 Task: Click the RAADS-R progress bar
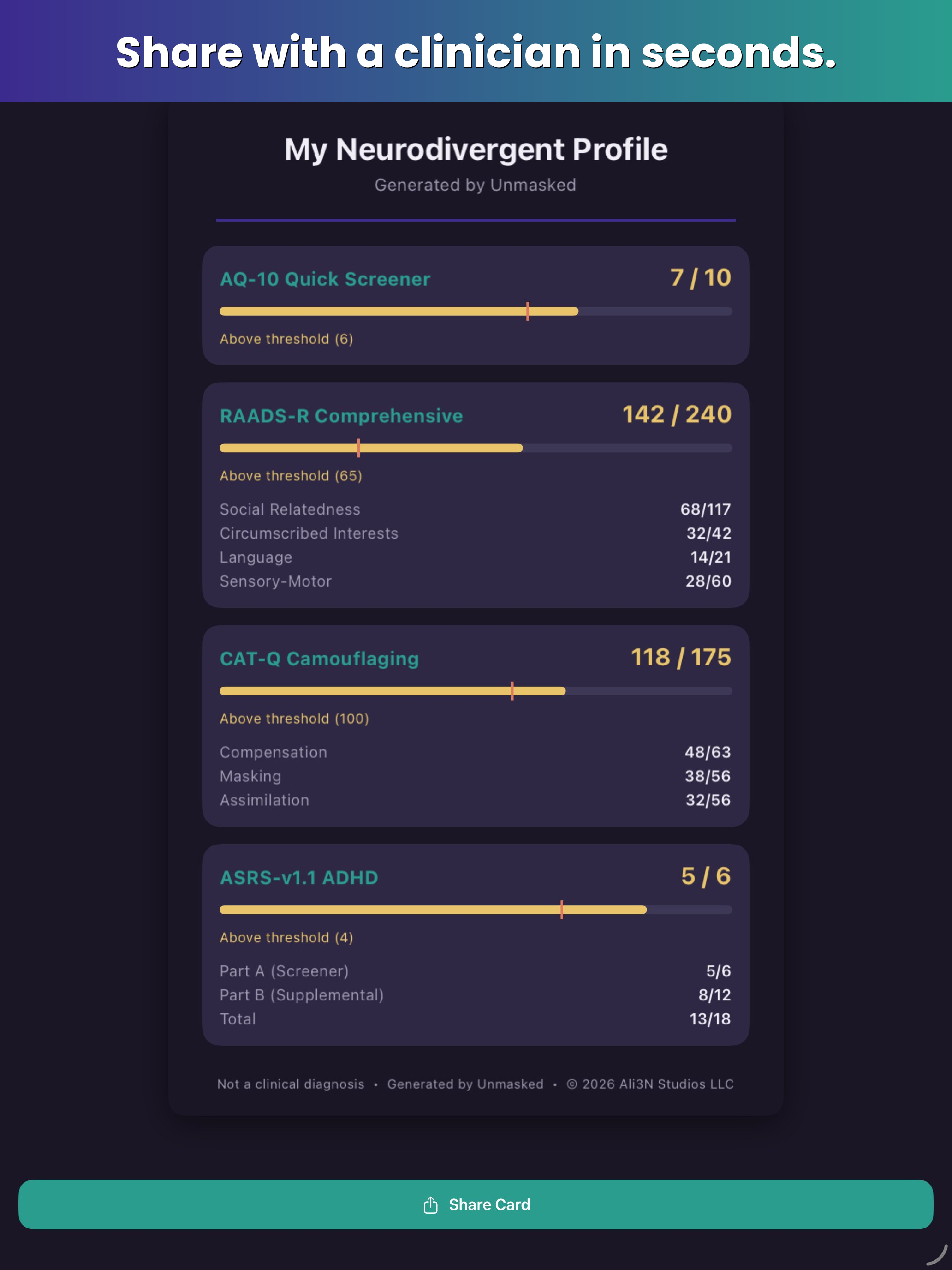[476, 448]
